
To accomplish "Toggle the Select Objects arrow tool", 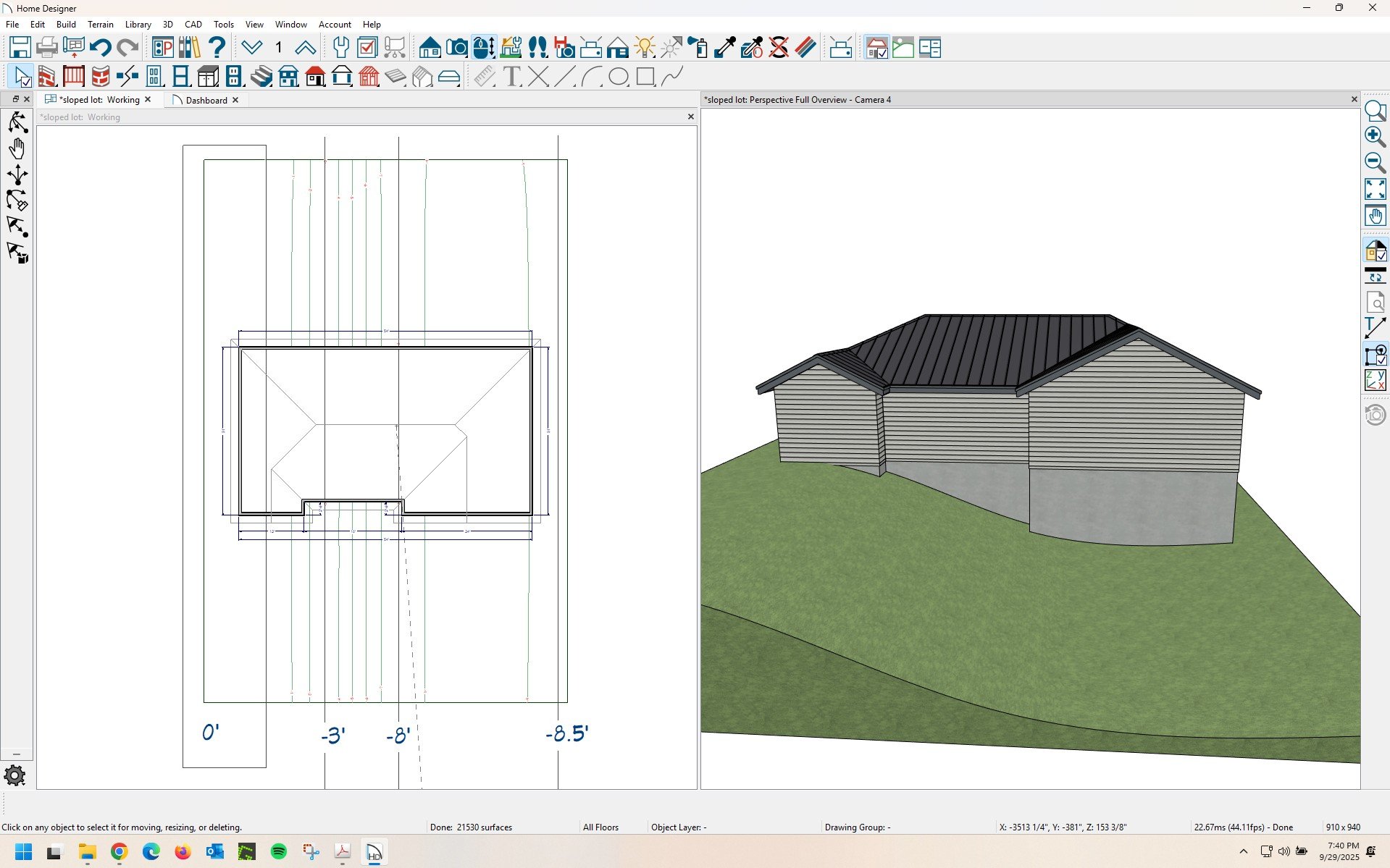I will pyautogui.click(x=21, y=76).
